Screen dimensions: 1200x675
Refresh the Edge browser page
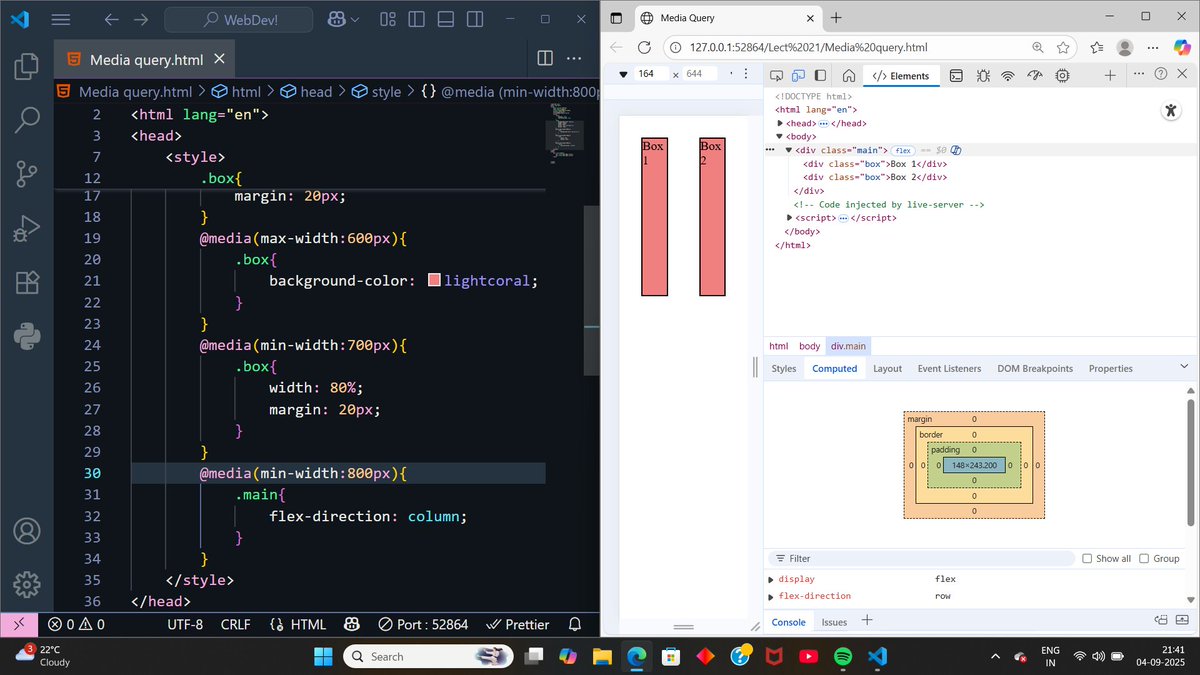click(x=644, y=47)
